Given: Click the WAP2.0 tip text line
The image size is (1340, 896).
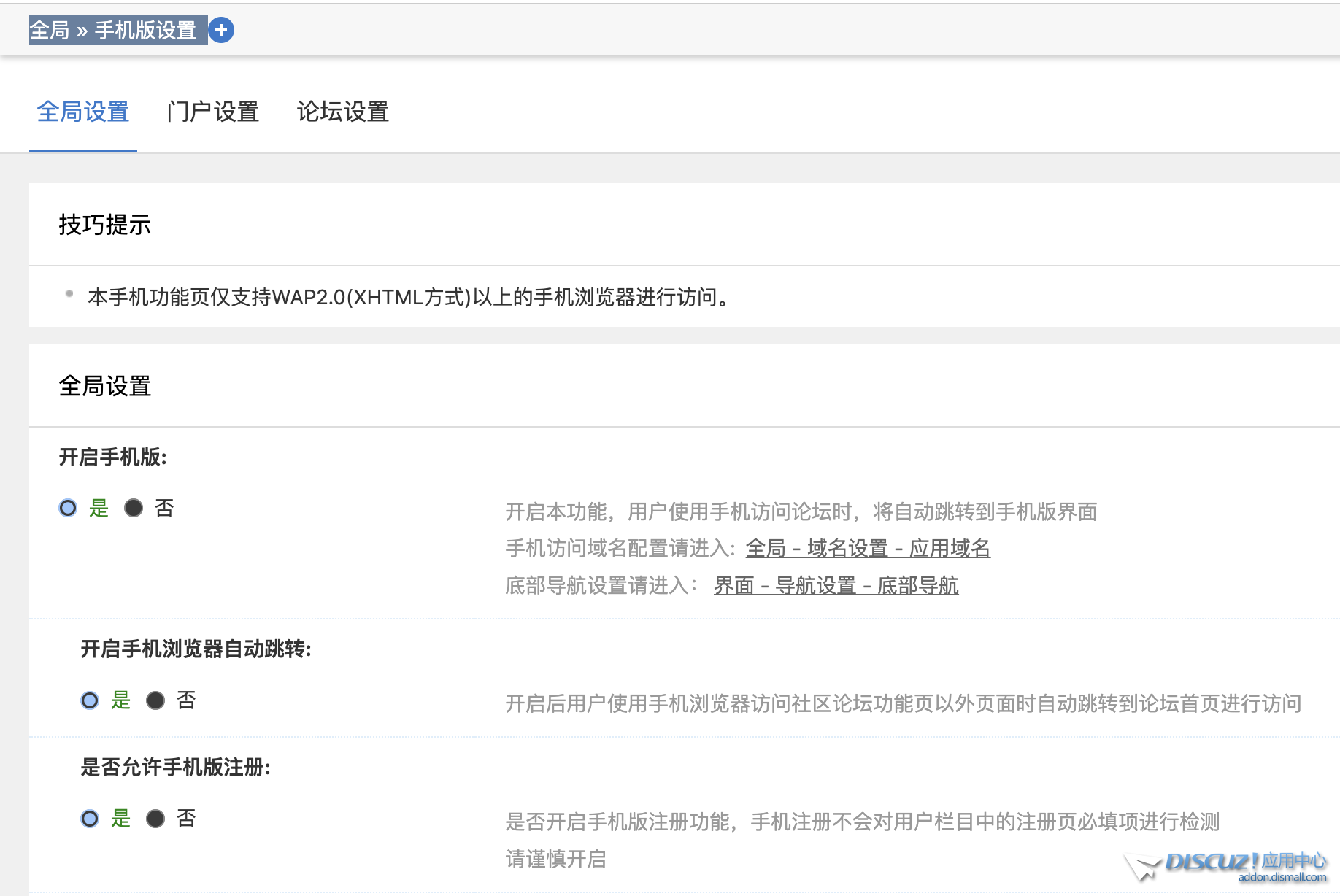Looking at the screenshot, I should tap(409, 298).
